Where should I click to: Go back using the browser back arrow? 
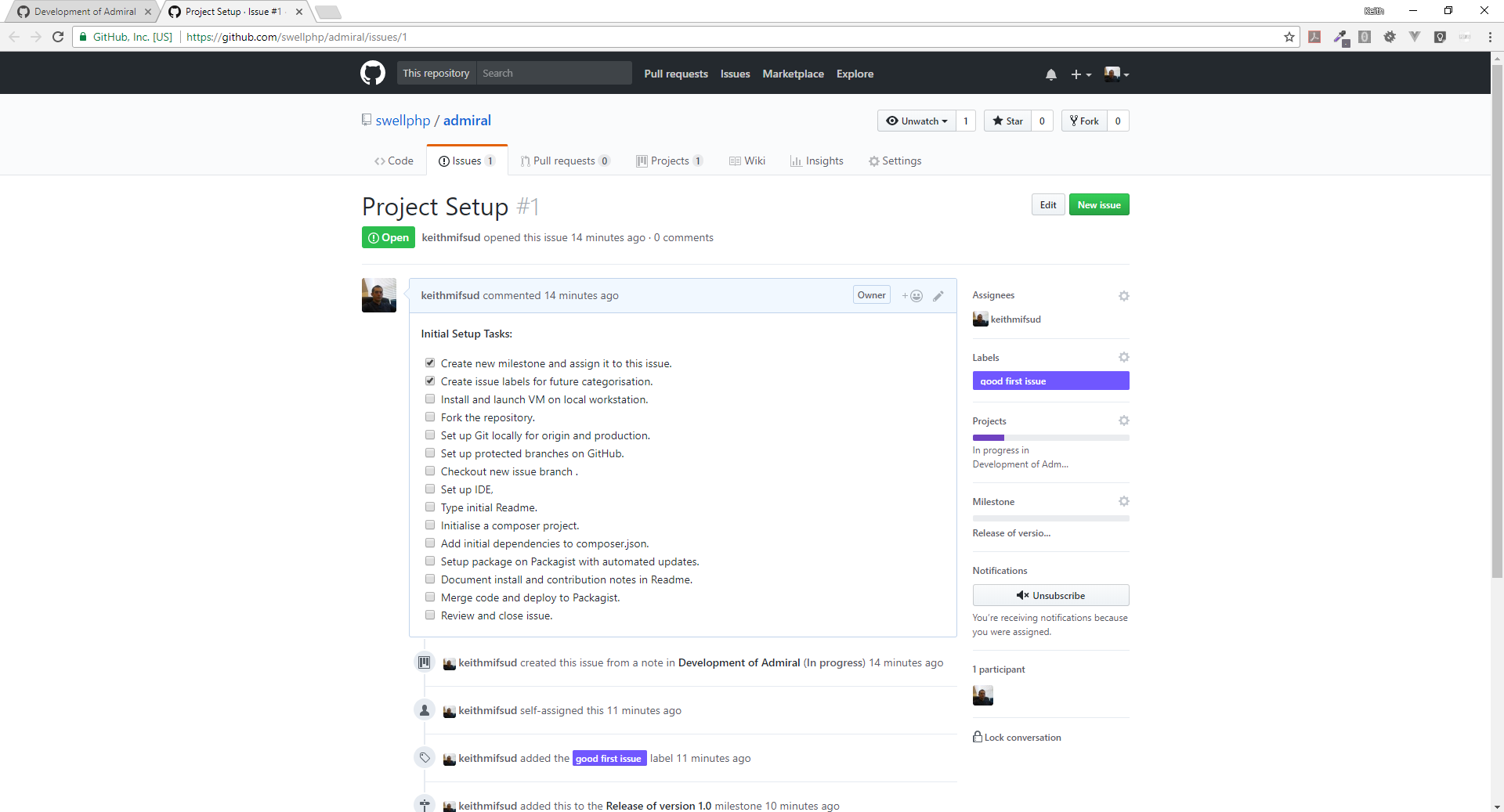14,37
